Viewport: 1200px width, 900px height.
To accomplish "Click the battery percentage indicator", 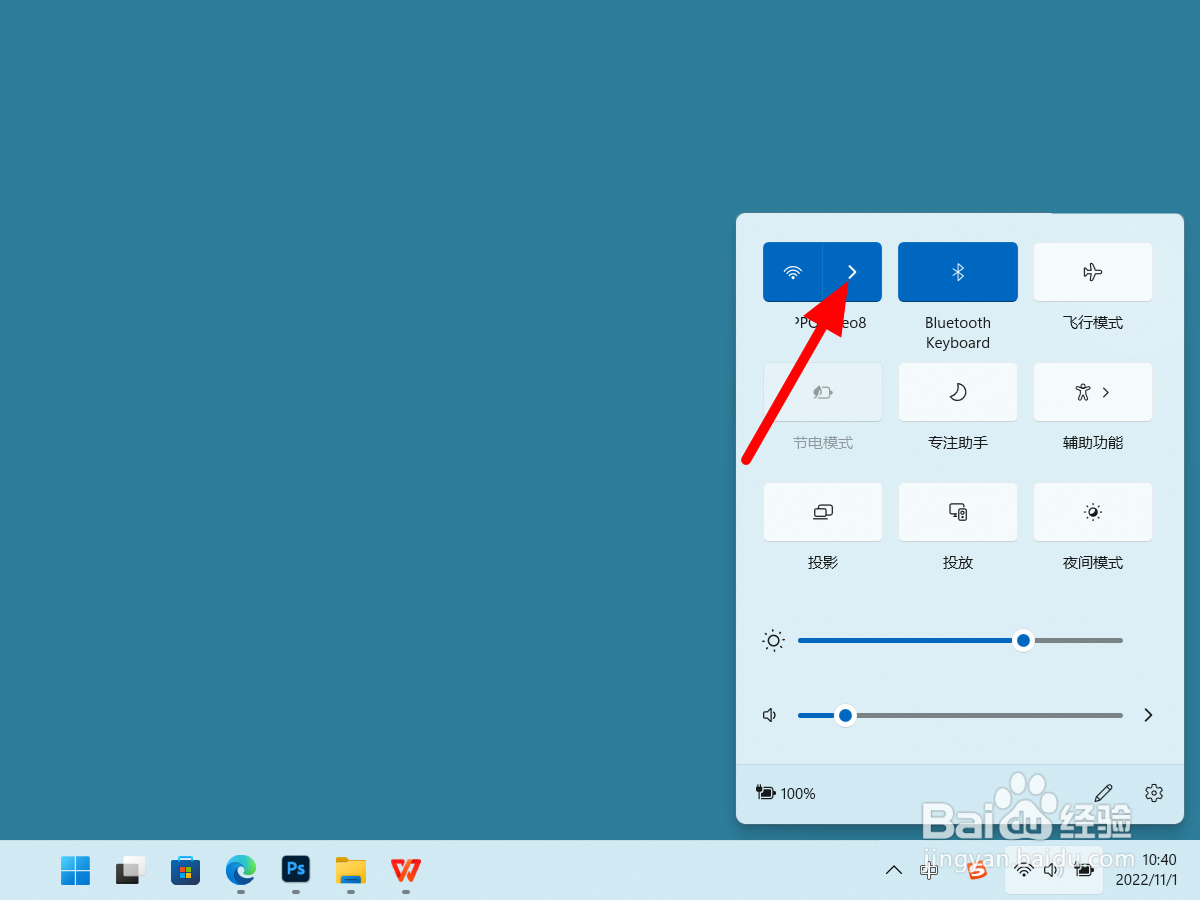I will tap(786, 793).
